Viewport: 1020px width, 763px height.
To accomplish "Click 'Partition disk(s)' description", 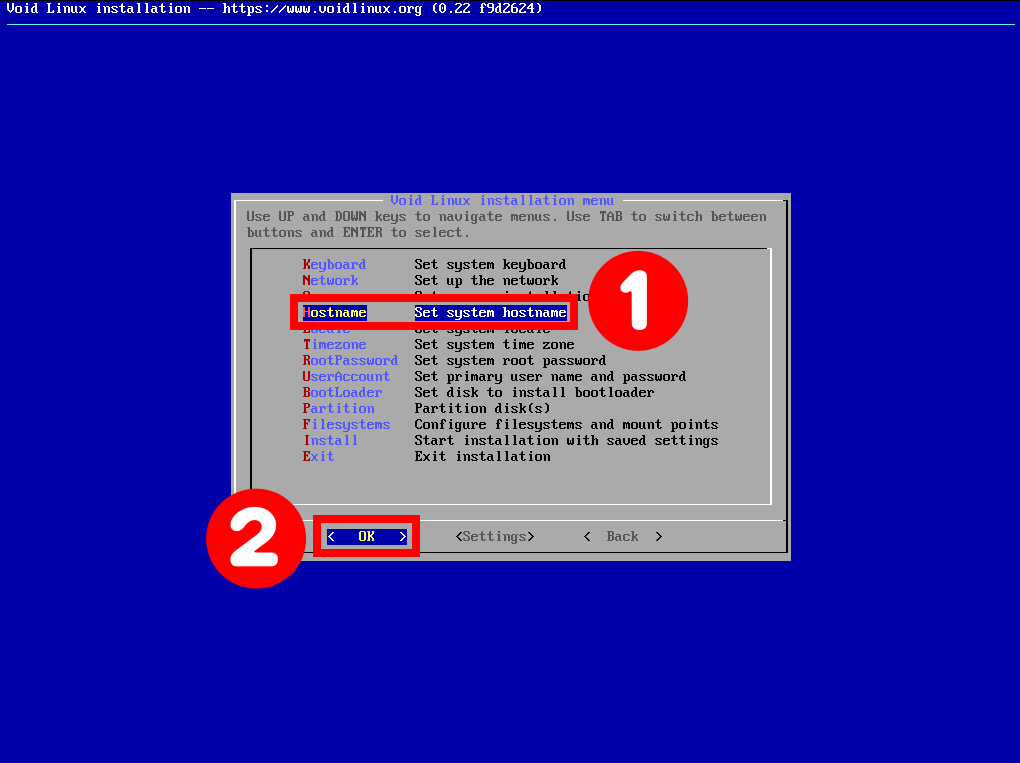I will click(483, 408).
